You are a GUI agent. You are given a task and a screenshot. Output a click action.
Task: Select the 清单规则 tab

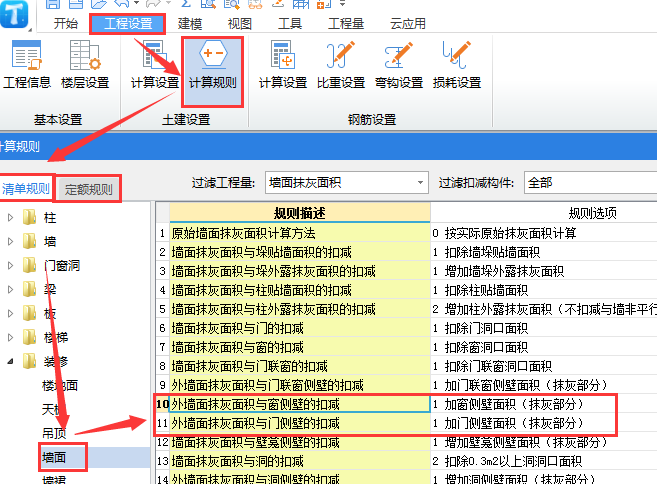[26, 189]
